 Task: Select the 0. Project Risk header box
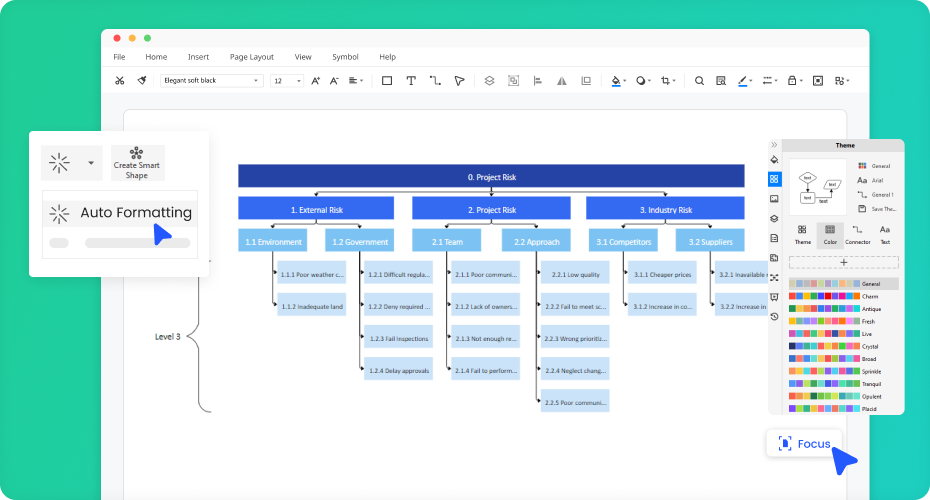[491, 176]
